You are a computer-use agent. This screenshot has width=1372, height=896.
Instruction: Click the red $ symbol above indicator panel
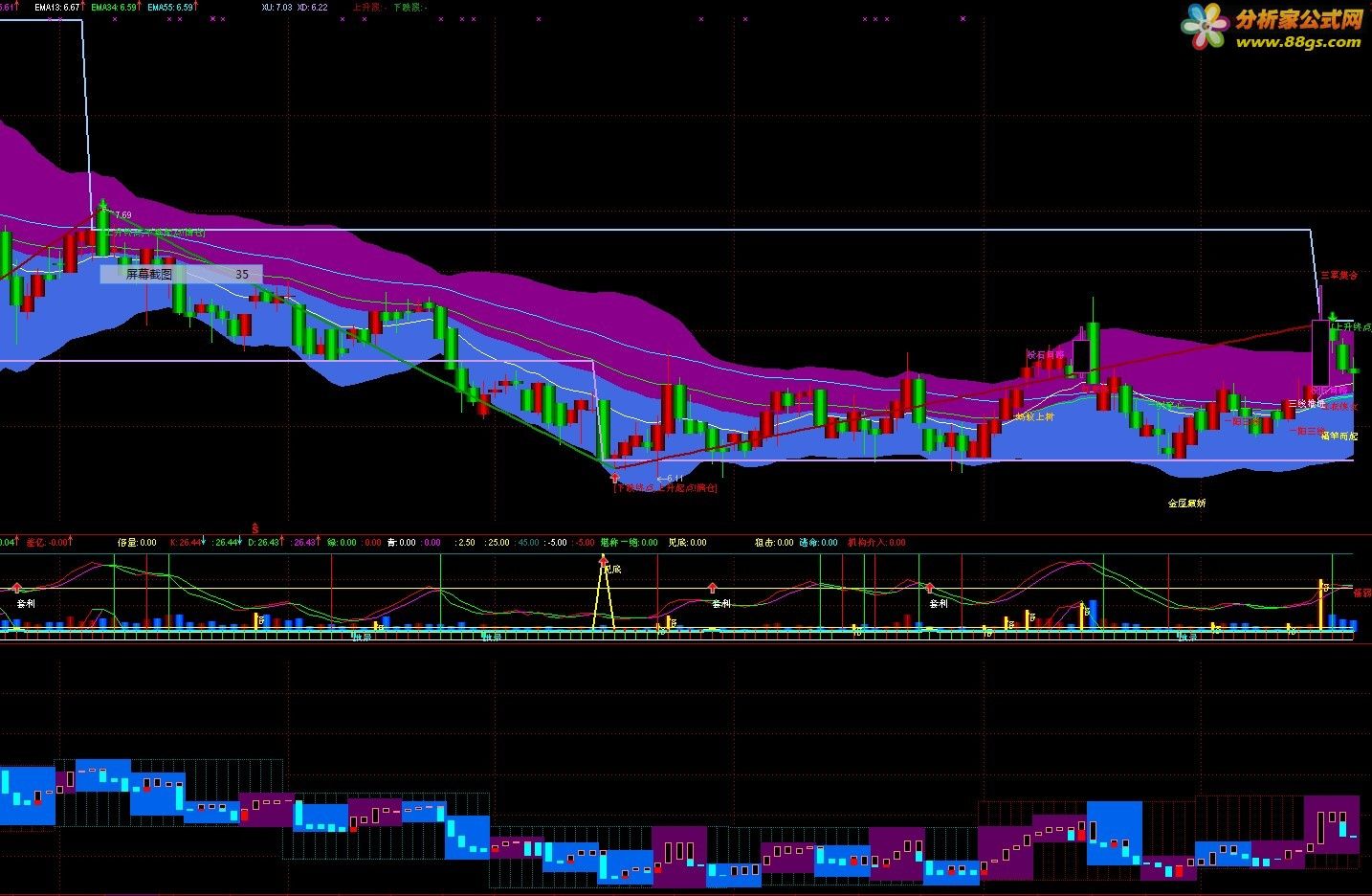pyautogui.click(x=254, y=527)
